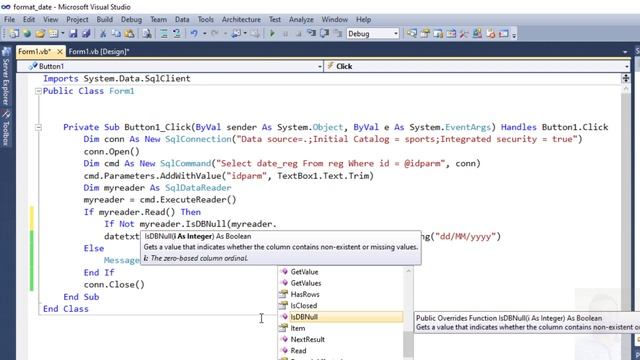Screen dimensions: 640x360
Task: Open the Click method name dropdown
Action: click(478, 66)
